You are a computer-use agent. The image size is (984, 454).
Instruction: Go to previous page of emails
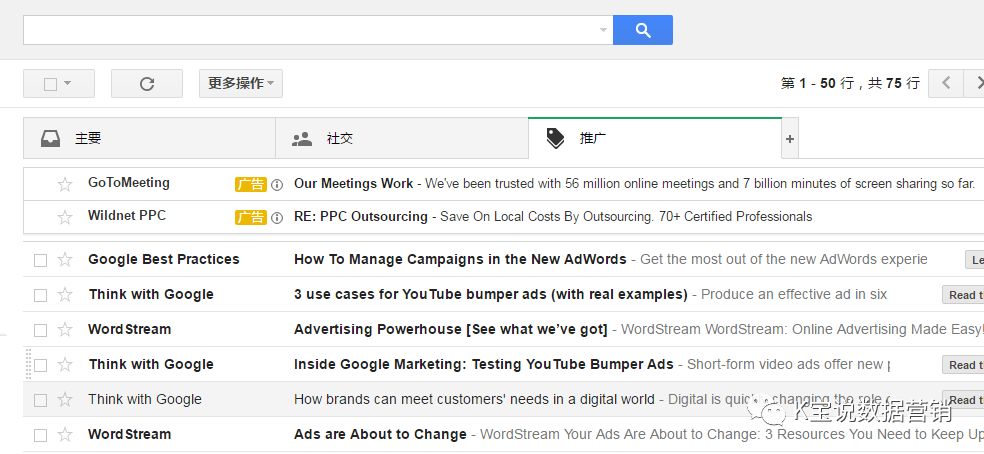pos(945,84)
